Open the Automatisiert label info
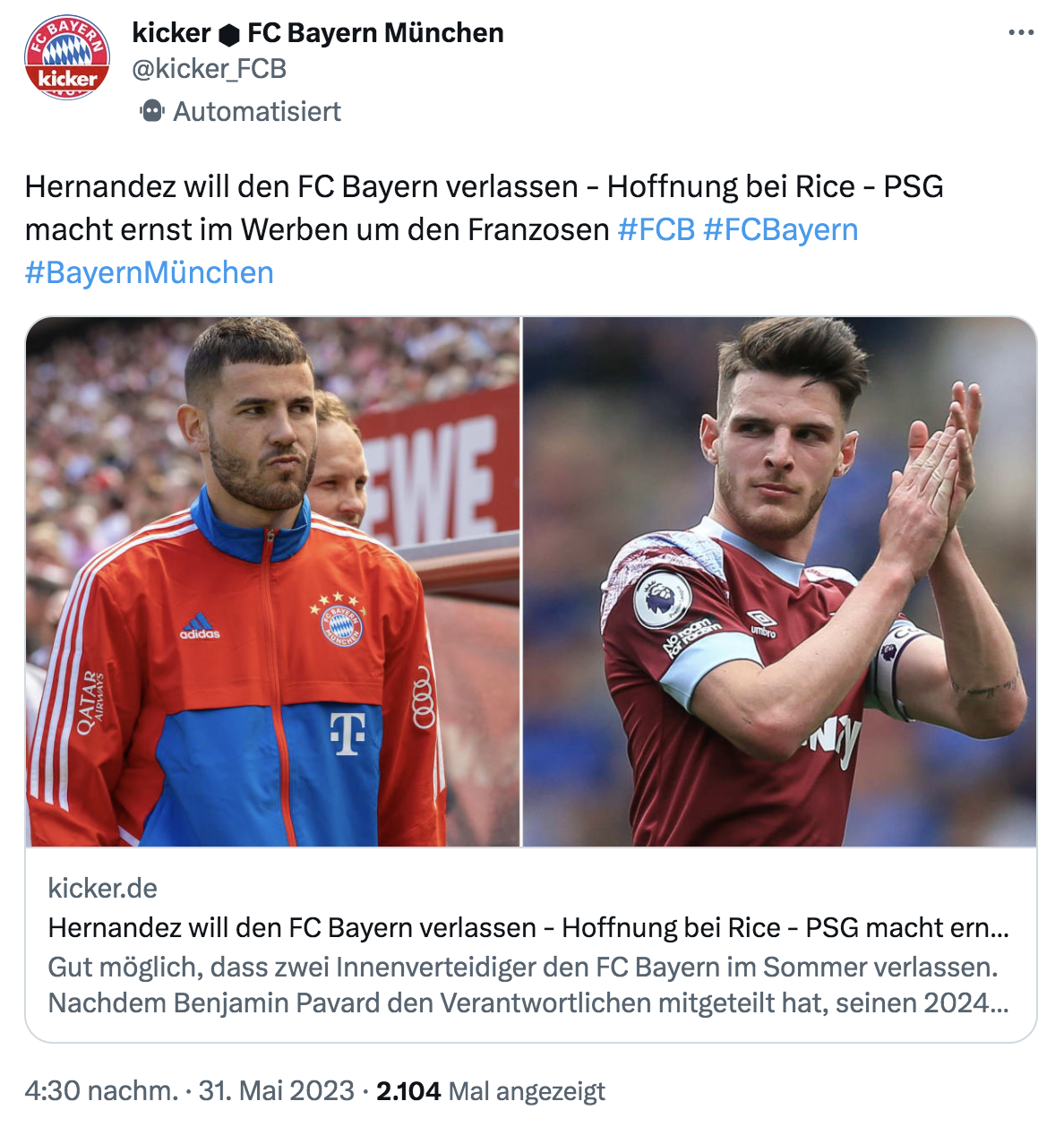 (257, 111)
